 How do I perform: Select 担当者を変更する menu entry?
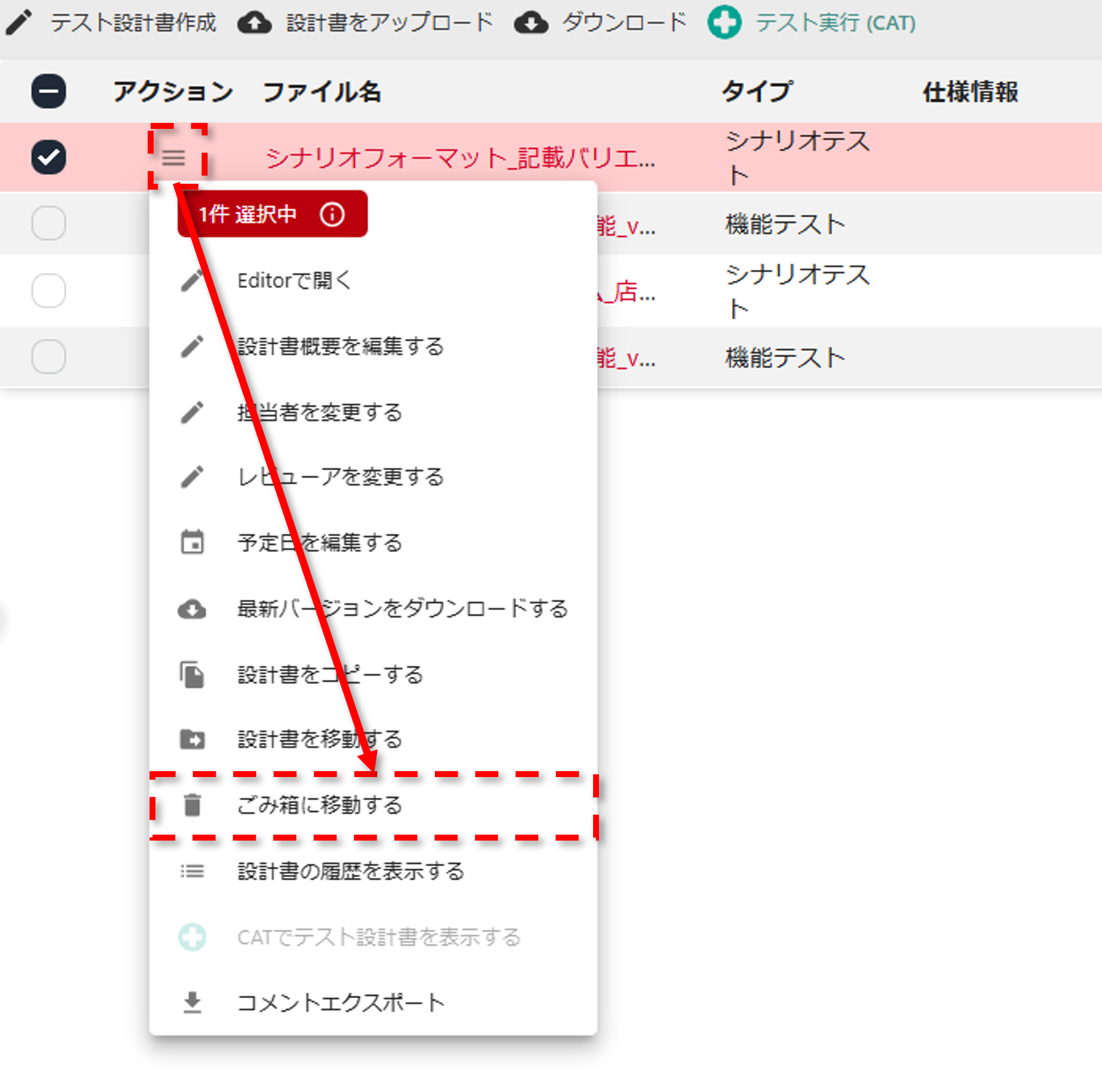tap(373, 412)
